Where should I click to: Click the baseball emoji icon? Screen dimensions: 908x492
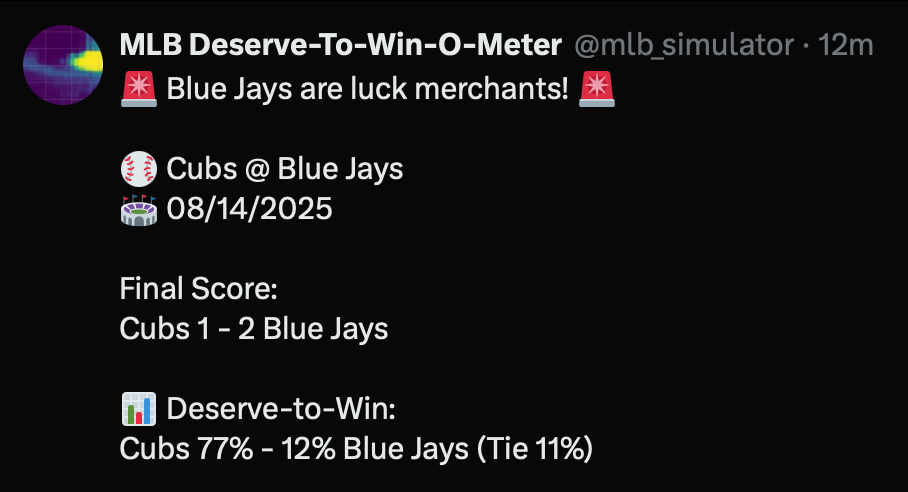137,168
